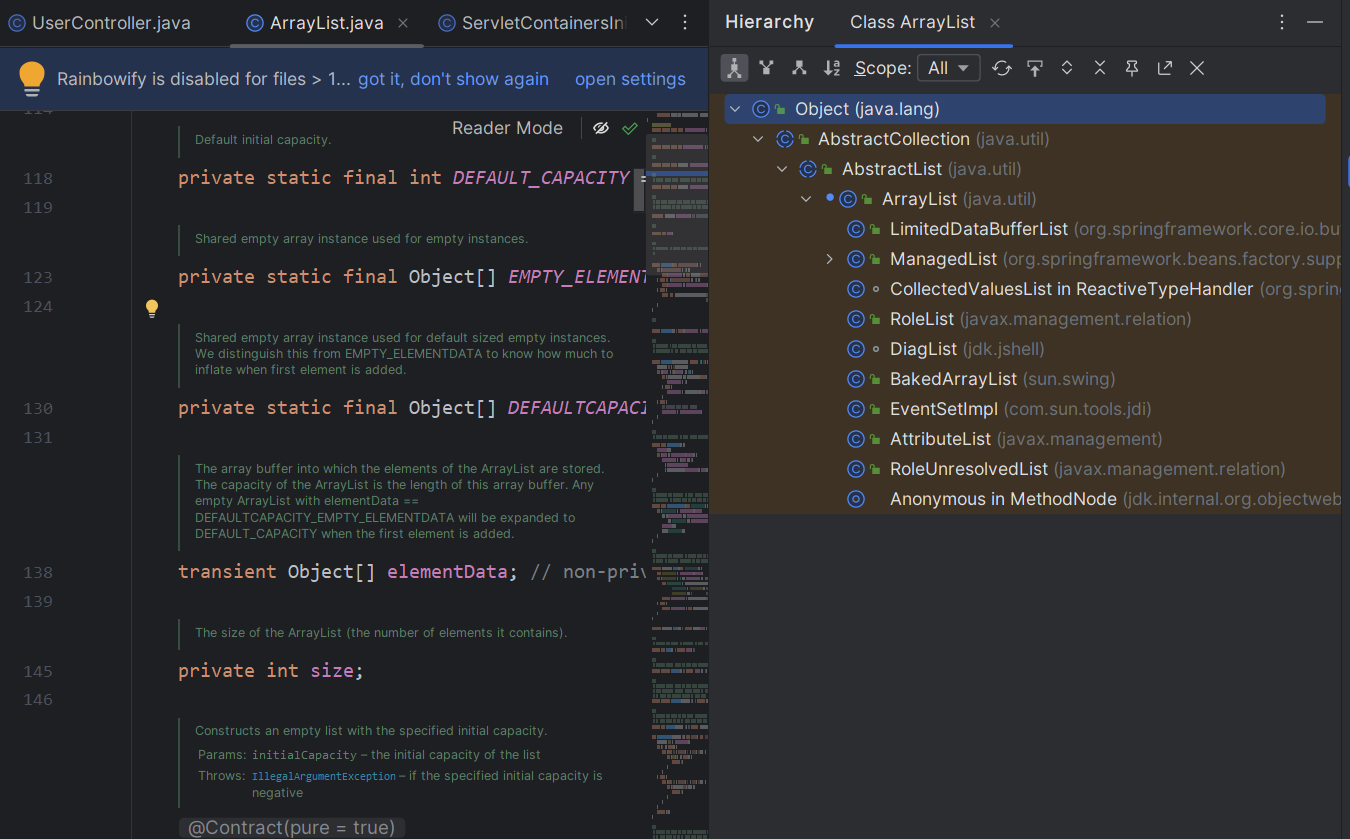Click 'got it, don't show again' link
The height and width of the screenshot is (839, 1350).
pos(453,79)
